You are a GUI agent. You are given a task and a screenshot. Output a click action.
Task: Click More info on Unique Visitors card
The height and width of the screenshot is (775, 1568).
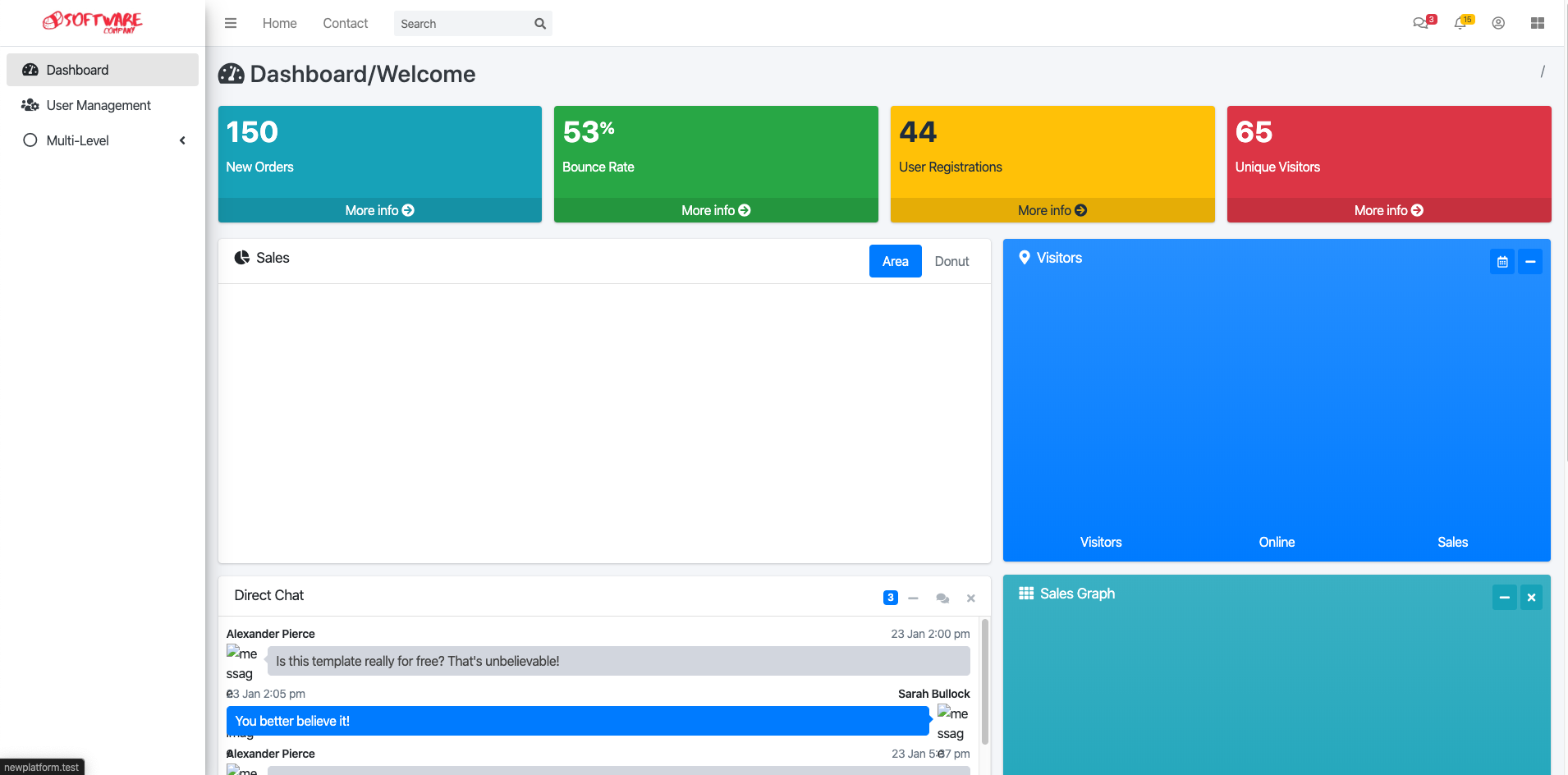pos(1388,210)
